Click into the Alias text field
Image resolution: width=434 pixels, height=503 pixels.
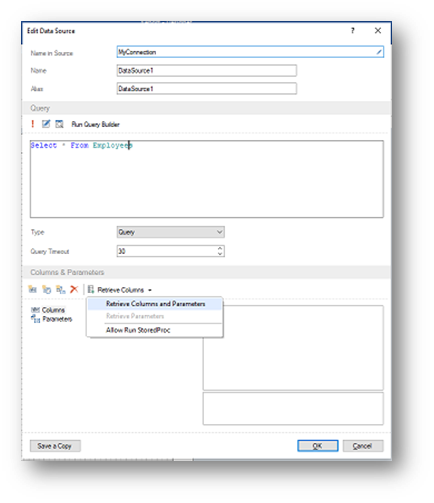(x=207, y=89)
